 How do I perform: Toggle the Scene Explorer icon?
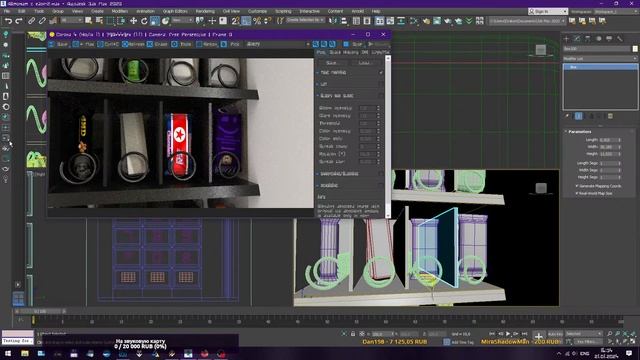click(x=356, y=21)
